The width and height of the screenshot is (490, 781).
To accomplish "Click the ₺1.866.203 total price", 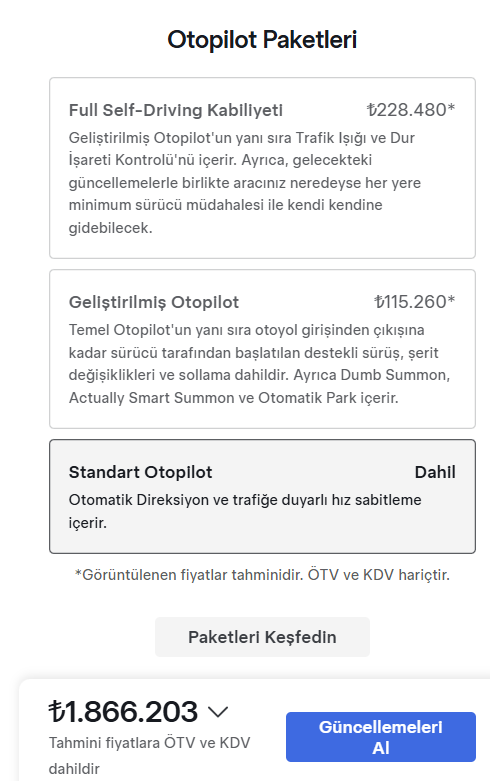I will click(123, 711).
